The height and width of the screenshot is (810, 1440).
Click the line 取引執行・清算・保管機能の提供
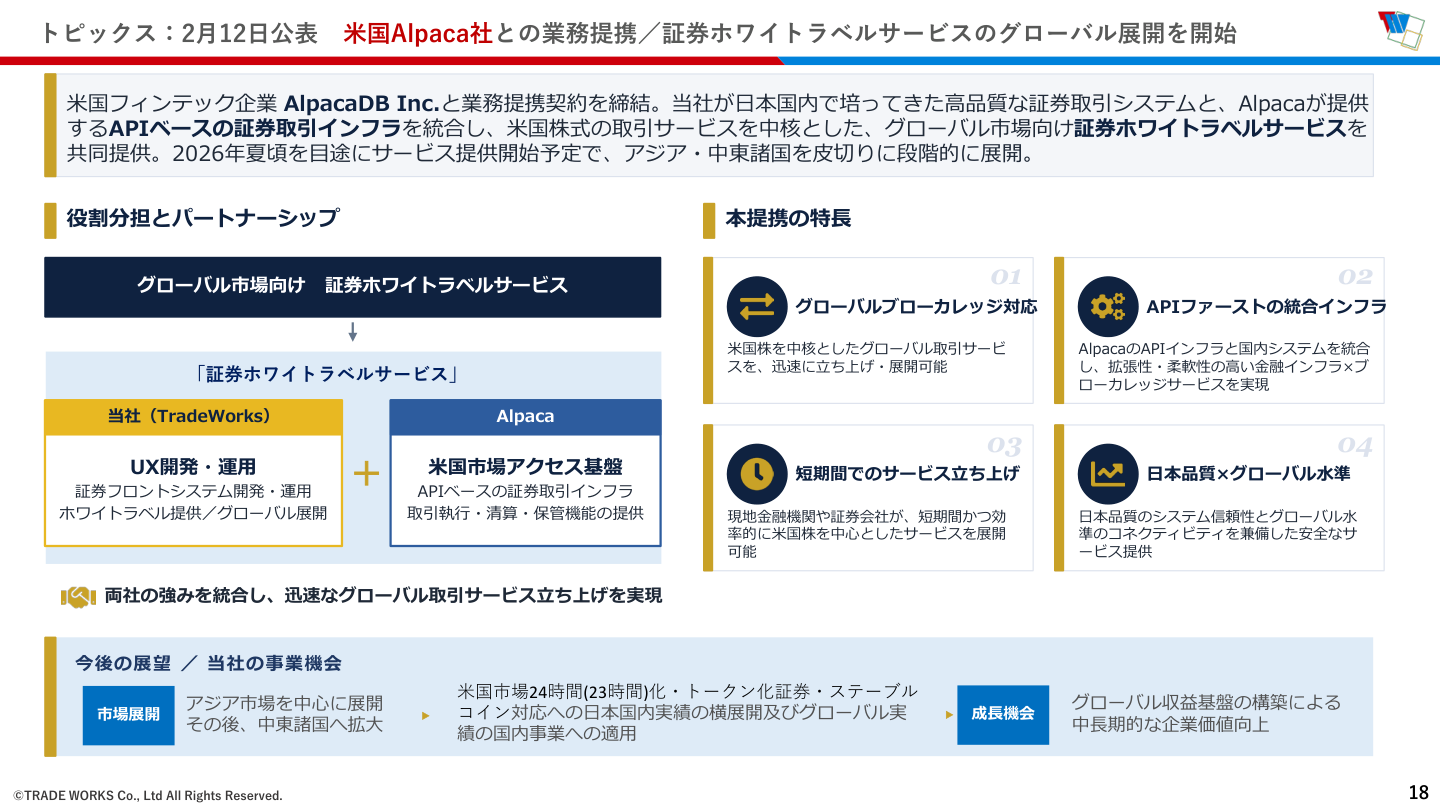pos(525,513)
